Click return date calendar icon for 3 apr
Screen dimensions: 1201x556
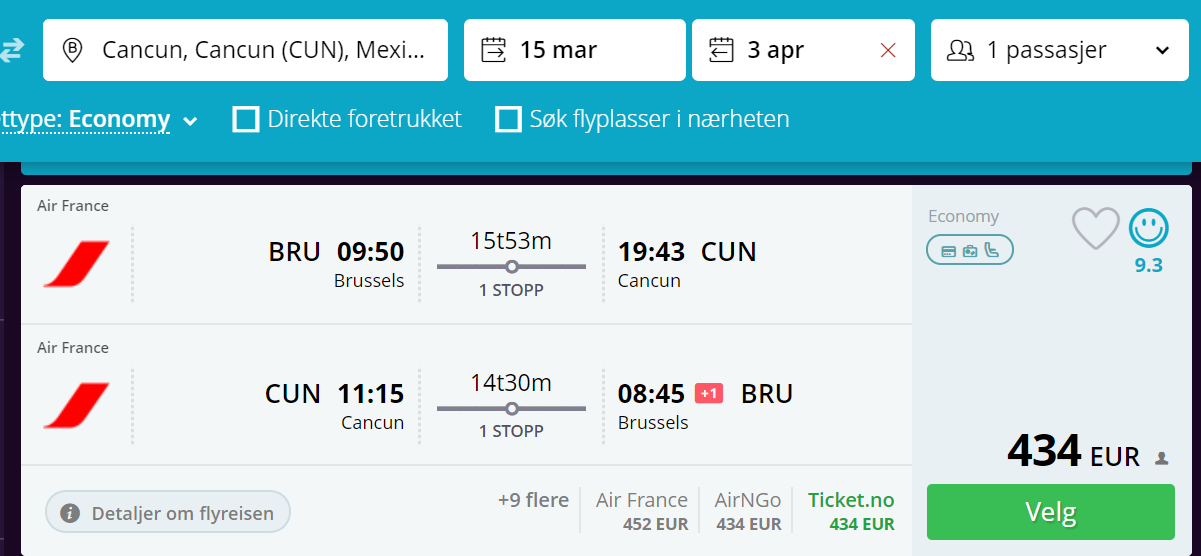point(721,50)
